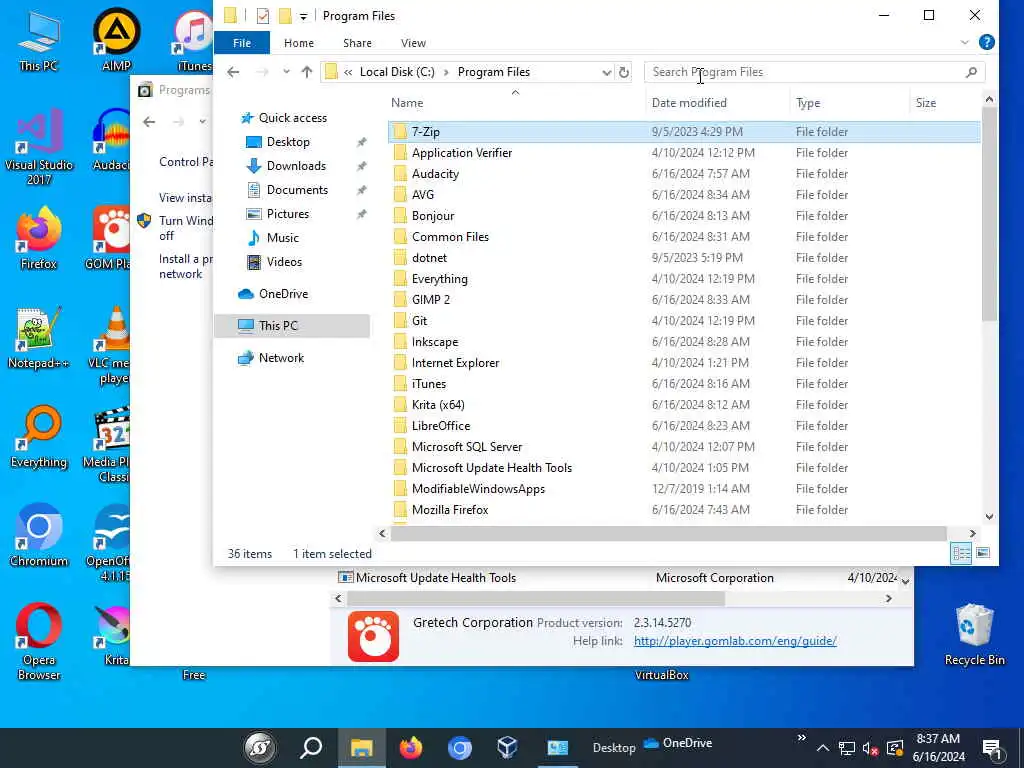This screenshot has height=768, width=1024.
Task: Open Explorer help question mark
Action: point(987,42)
